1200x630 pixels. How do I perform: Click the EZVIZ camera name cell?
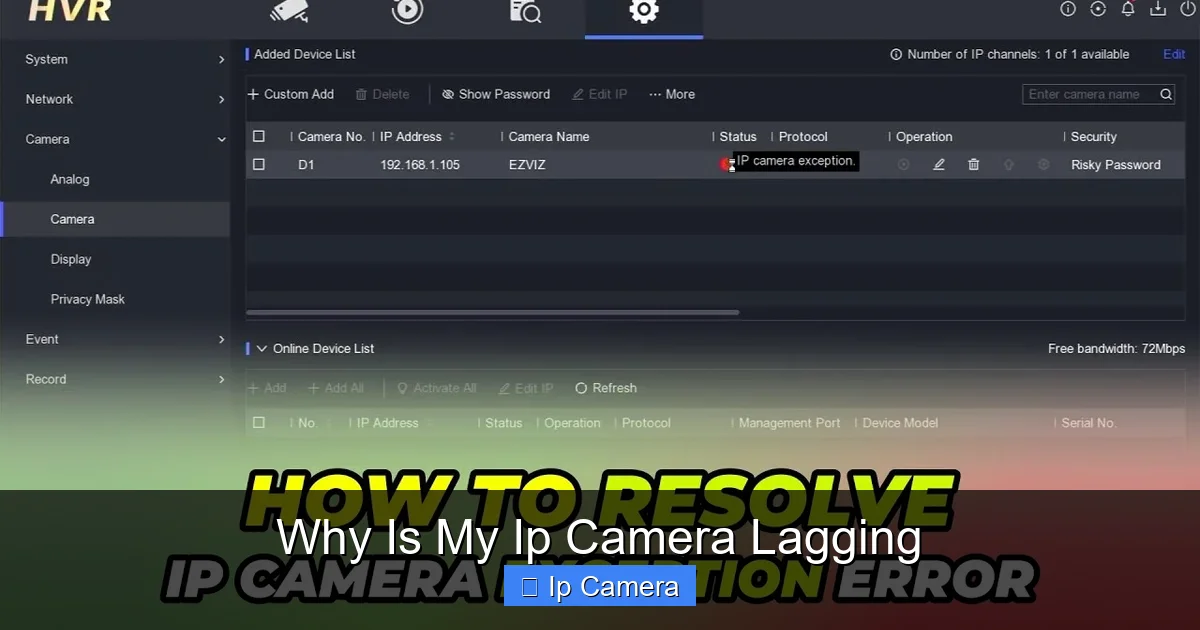[527, 165]
